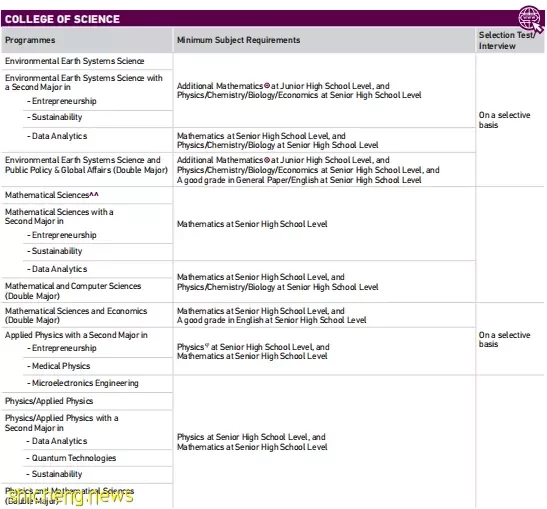Select the COLLEGE OF SCIENCE heading

(x=62, y=19)
